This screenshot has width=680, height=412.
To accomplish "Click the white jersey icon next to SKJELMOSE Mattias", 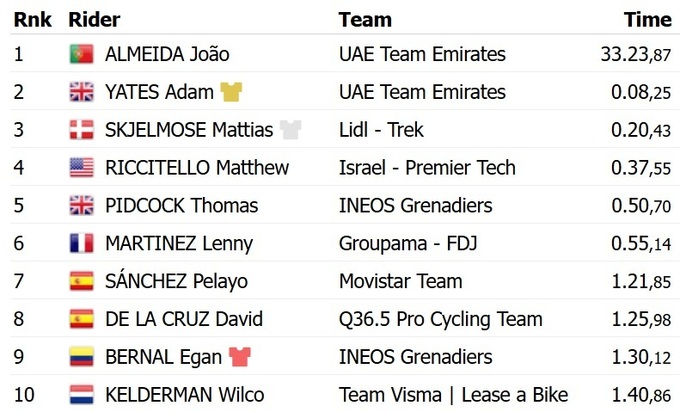I will (x=290, y=130).
